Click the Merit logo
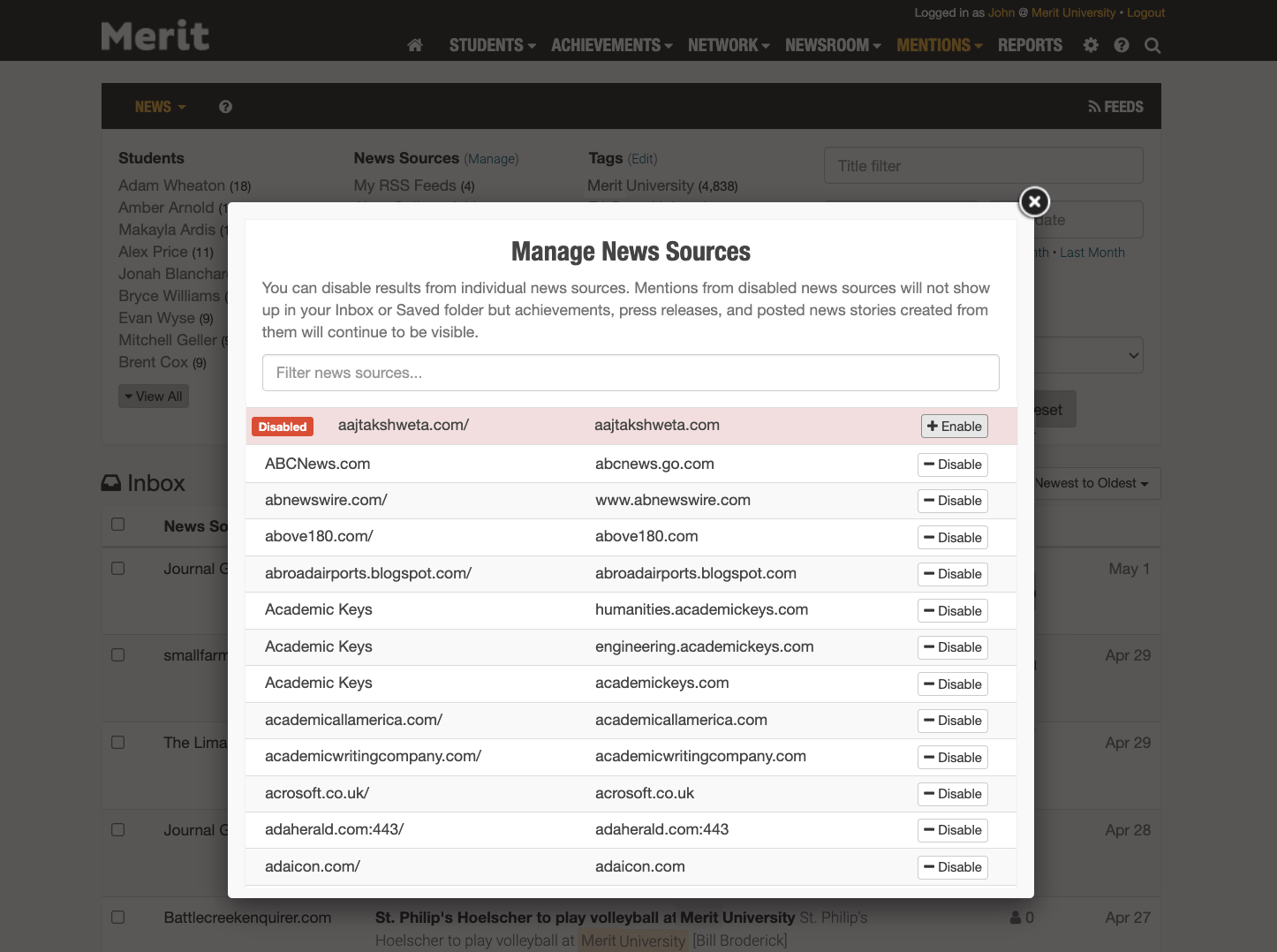1277x952 pixels. click(155, 34)
